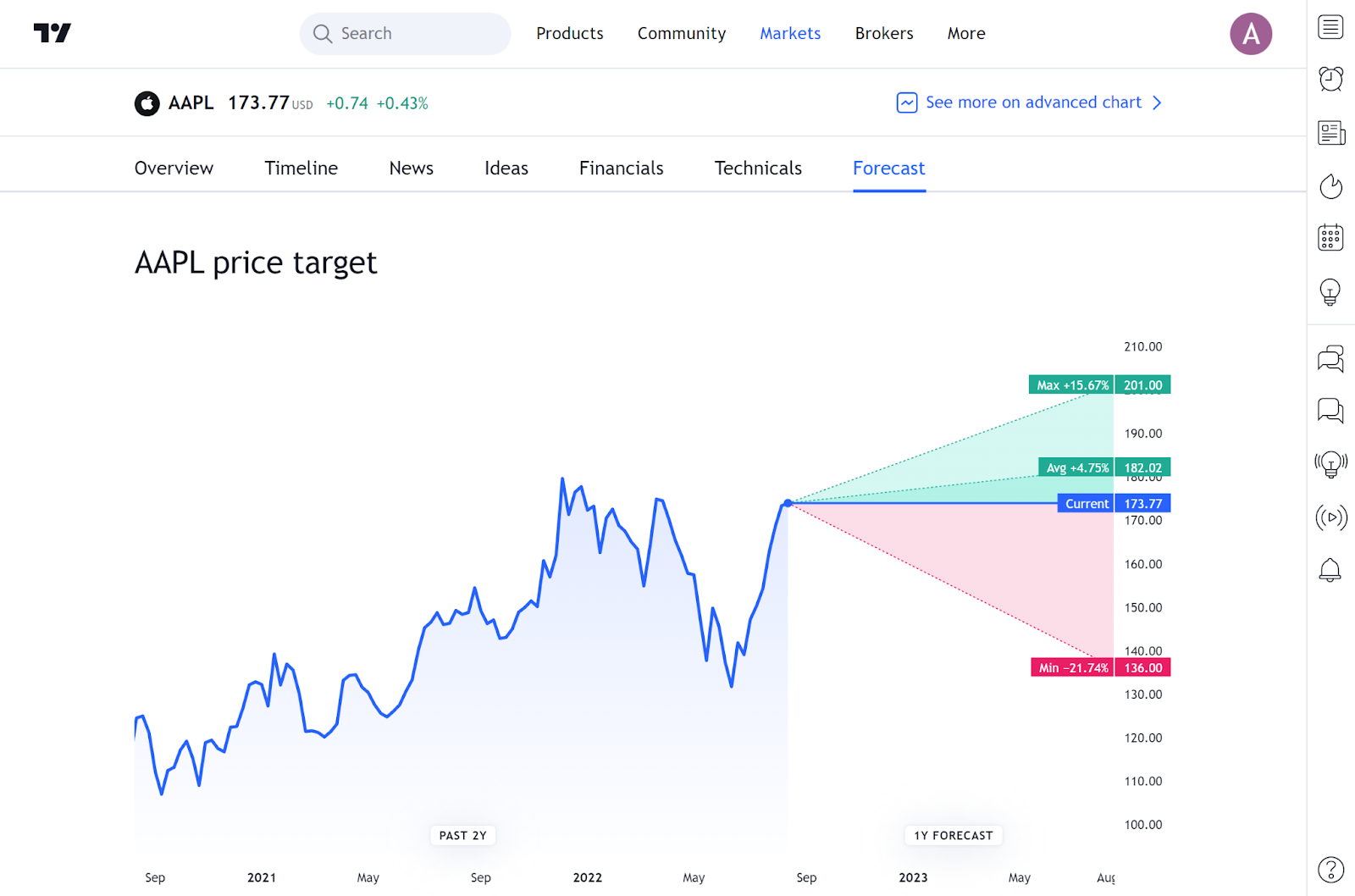The image size is (1355, 896).
Task: Open the user avatar menu
Action: click(x=1251, y=34)
